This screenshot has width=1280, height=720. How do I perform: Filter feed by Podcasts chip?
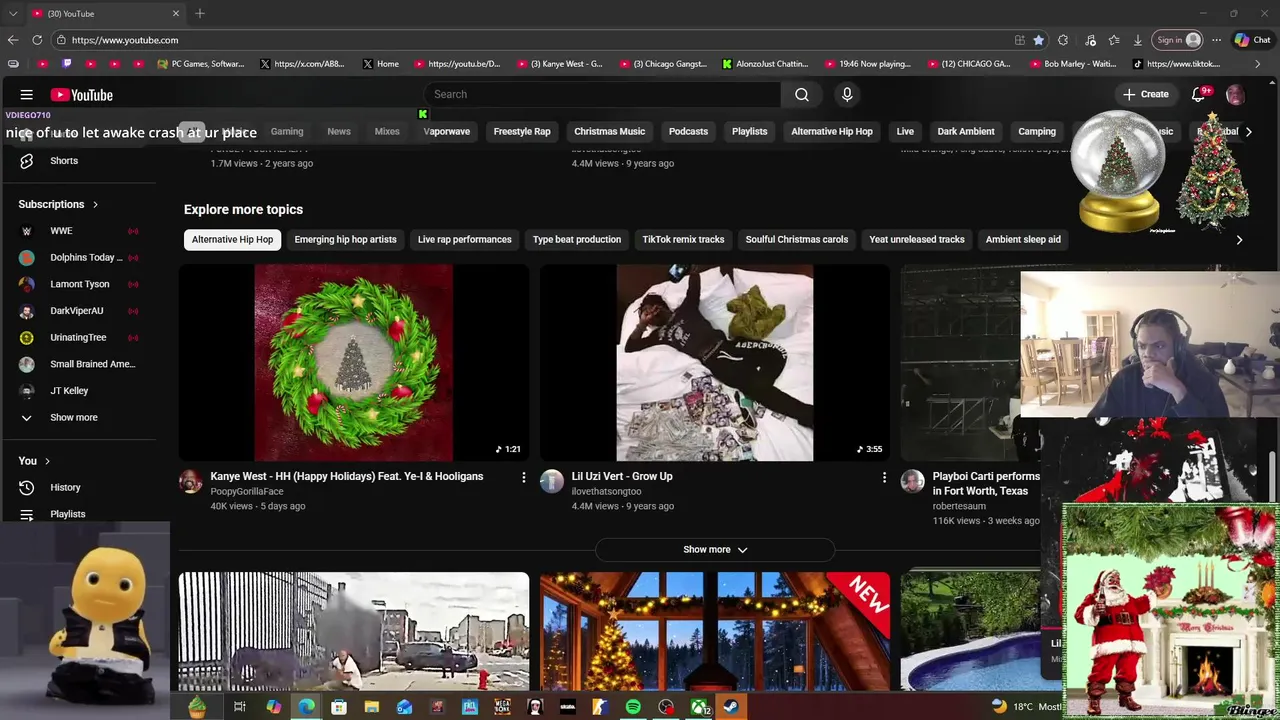point(688,131)
